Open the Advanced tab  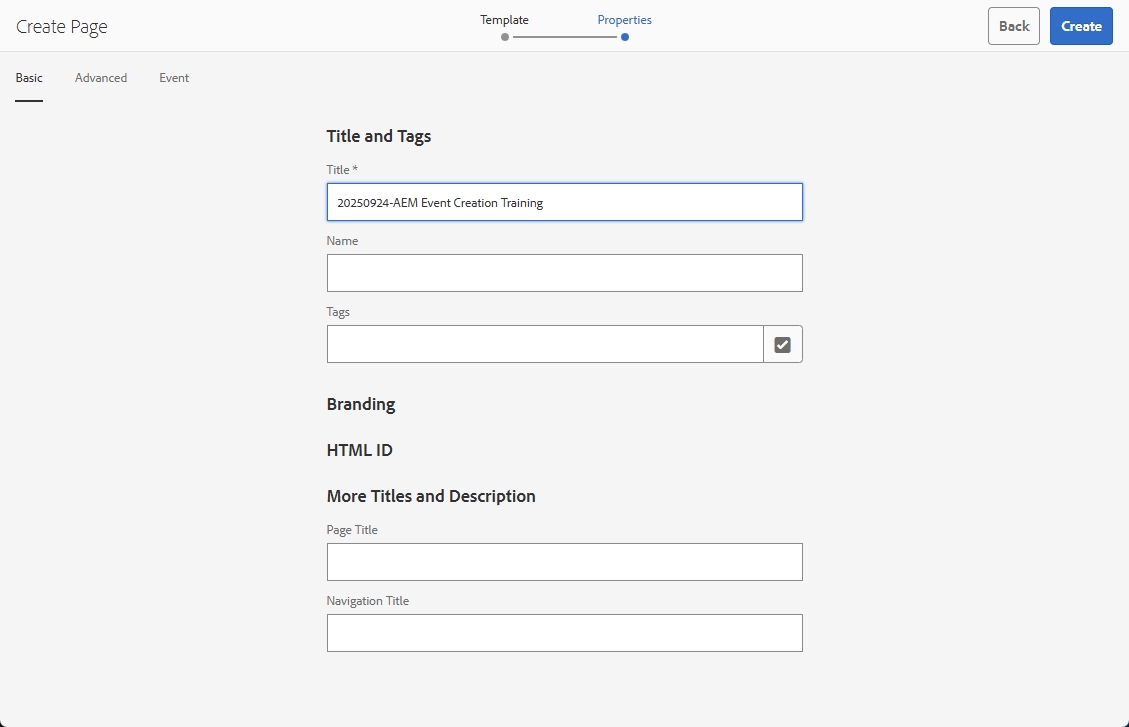pos(101,78)
